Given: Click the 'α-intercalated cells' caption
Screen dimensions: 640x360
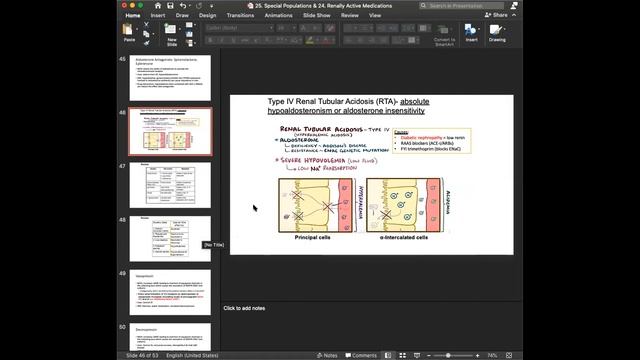Looking at the screenshot, I should pyautogui.click(x=404, y=237).
